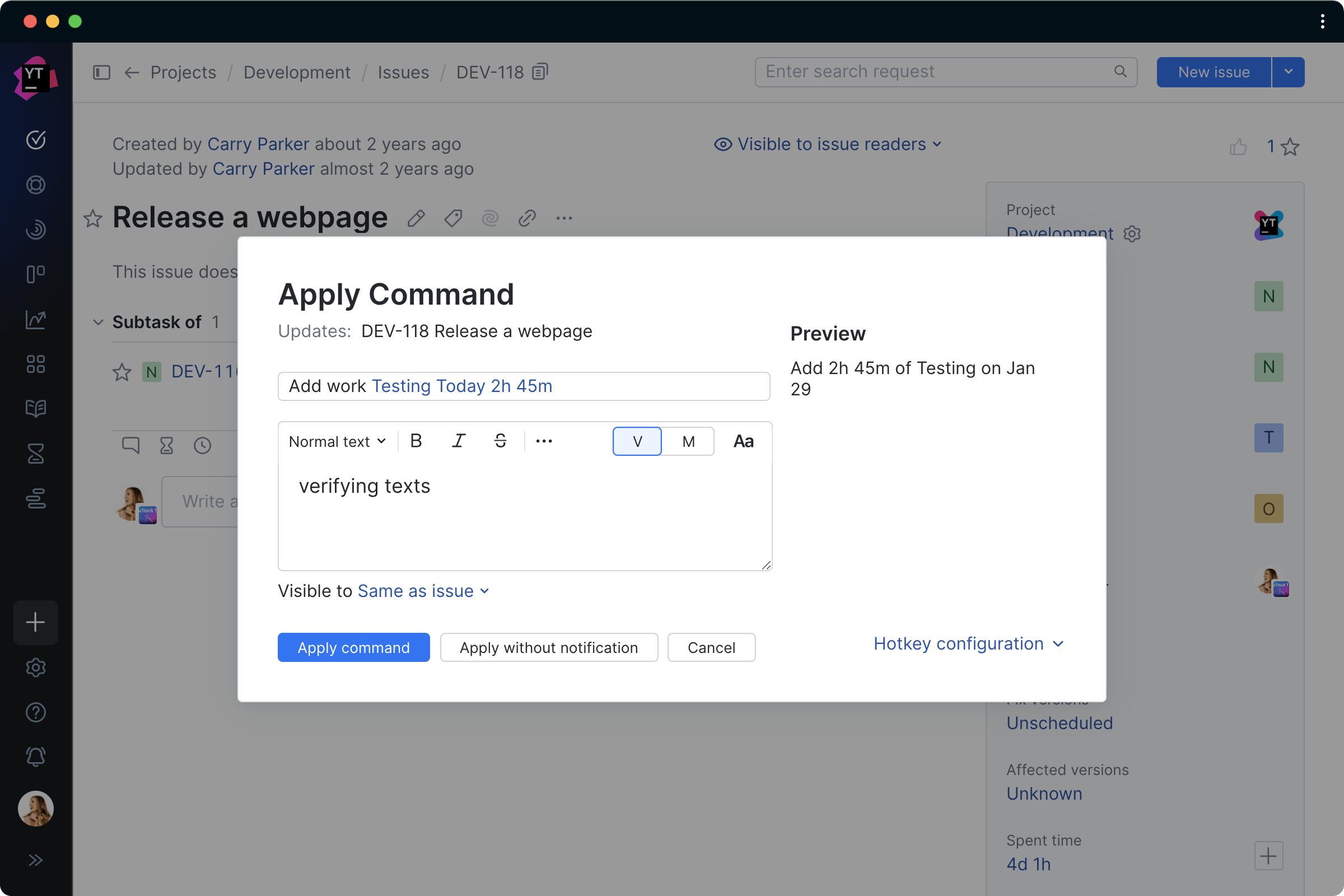Open more formatting options ellipsis in editor
The height and width of the screenshot is (896, 1344).
pos(544,441)
